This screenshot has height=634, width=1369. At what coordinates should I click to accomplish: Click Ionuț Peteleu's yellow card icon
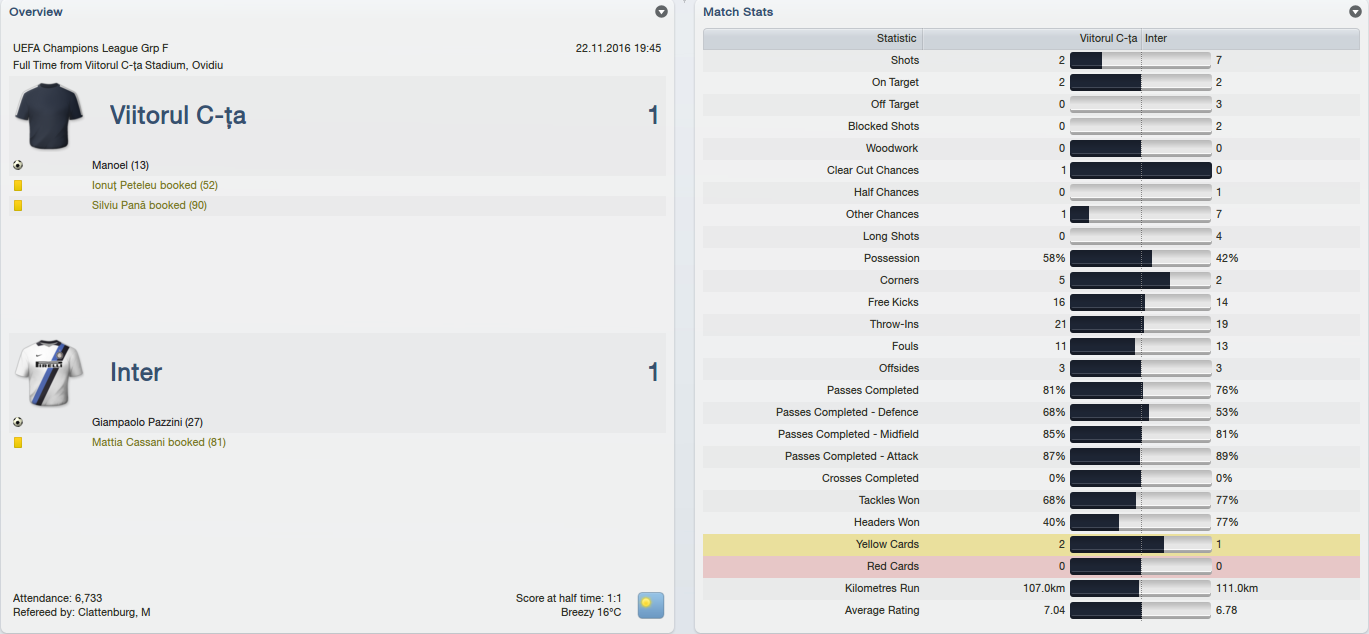click(x=18, y=186)
